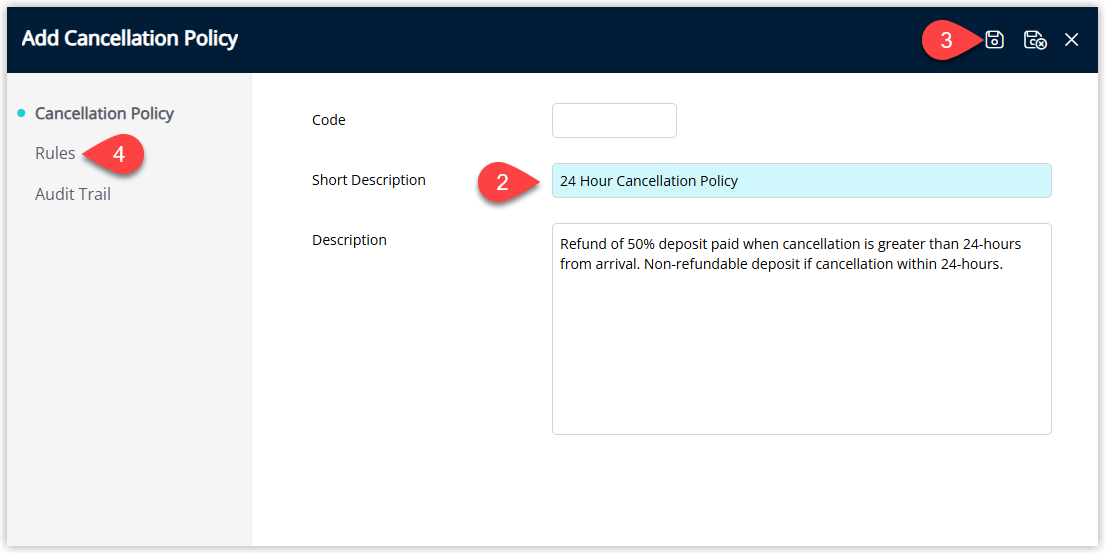Click the Description label text
This screenshot has width=1106, height=554.
point(349,240)
